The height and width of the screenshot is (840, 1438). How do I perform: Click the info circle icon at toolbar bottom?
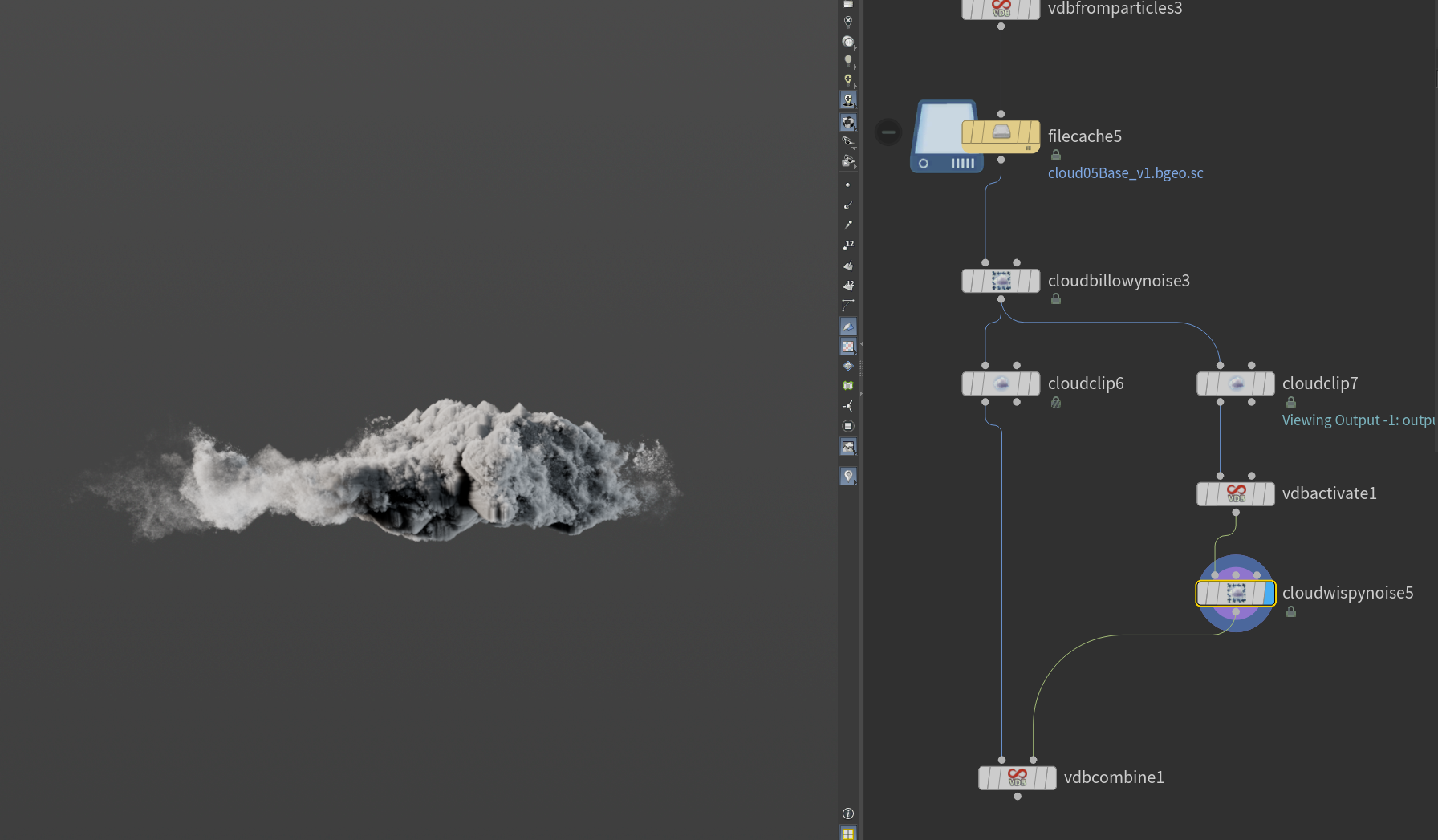[848, 813]
